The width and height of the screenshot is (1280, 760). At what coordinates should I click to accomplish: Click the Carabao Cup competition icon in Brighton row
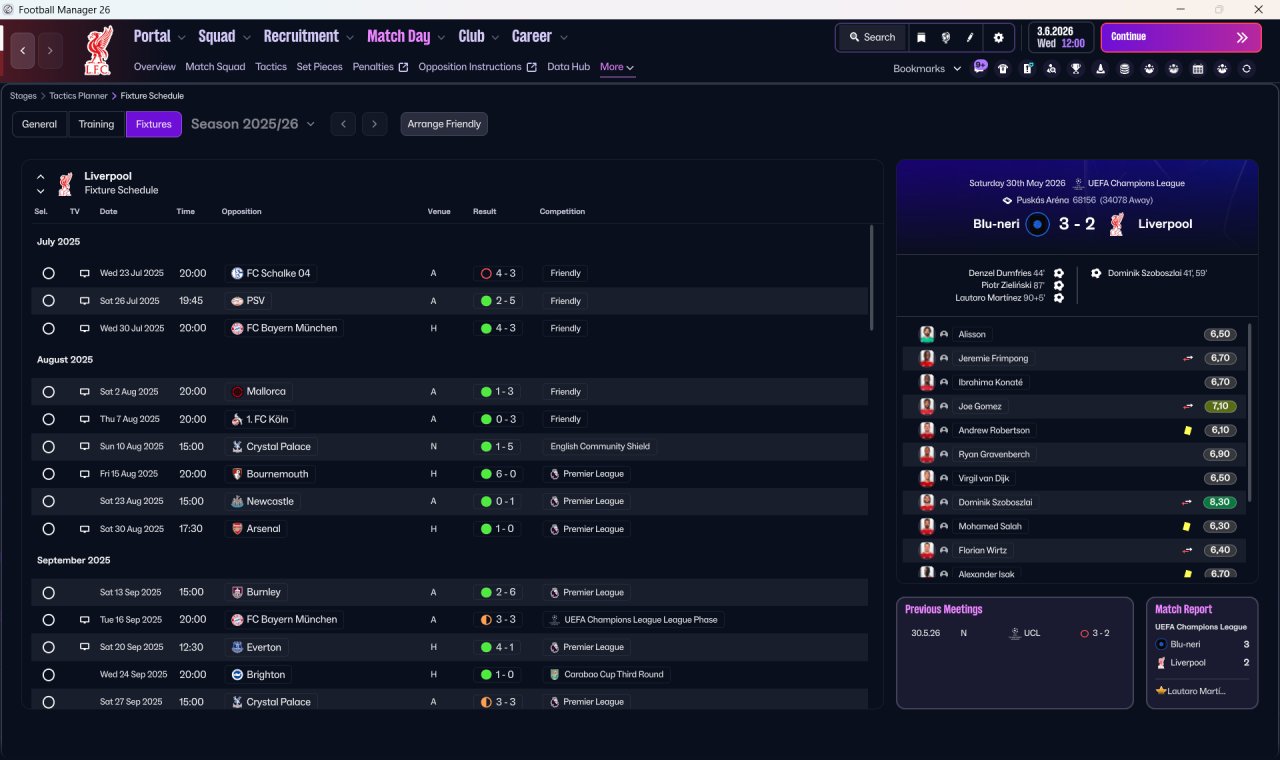point(554,674)
